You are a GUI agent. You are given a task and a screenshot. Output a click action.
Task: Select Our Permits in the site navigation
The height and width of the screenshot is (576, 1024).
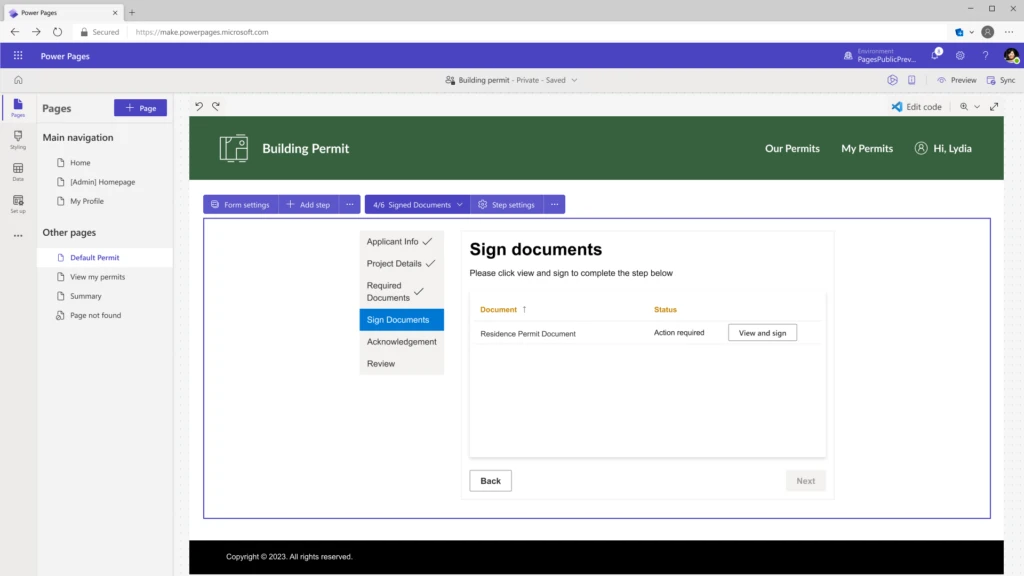pos(793,148)
